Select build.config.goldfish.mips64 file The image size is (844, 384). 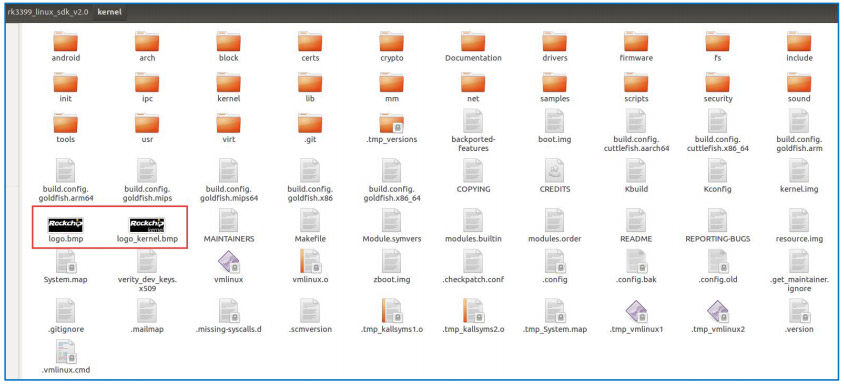click(x=229, y=171)
